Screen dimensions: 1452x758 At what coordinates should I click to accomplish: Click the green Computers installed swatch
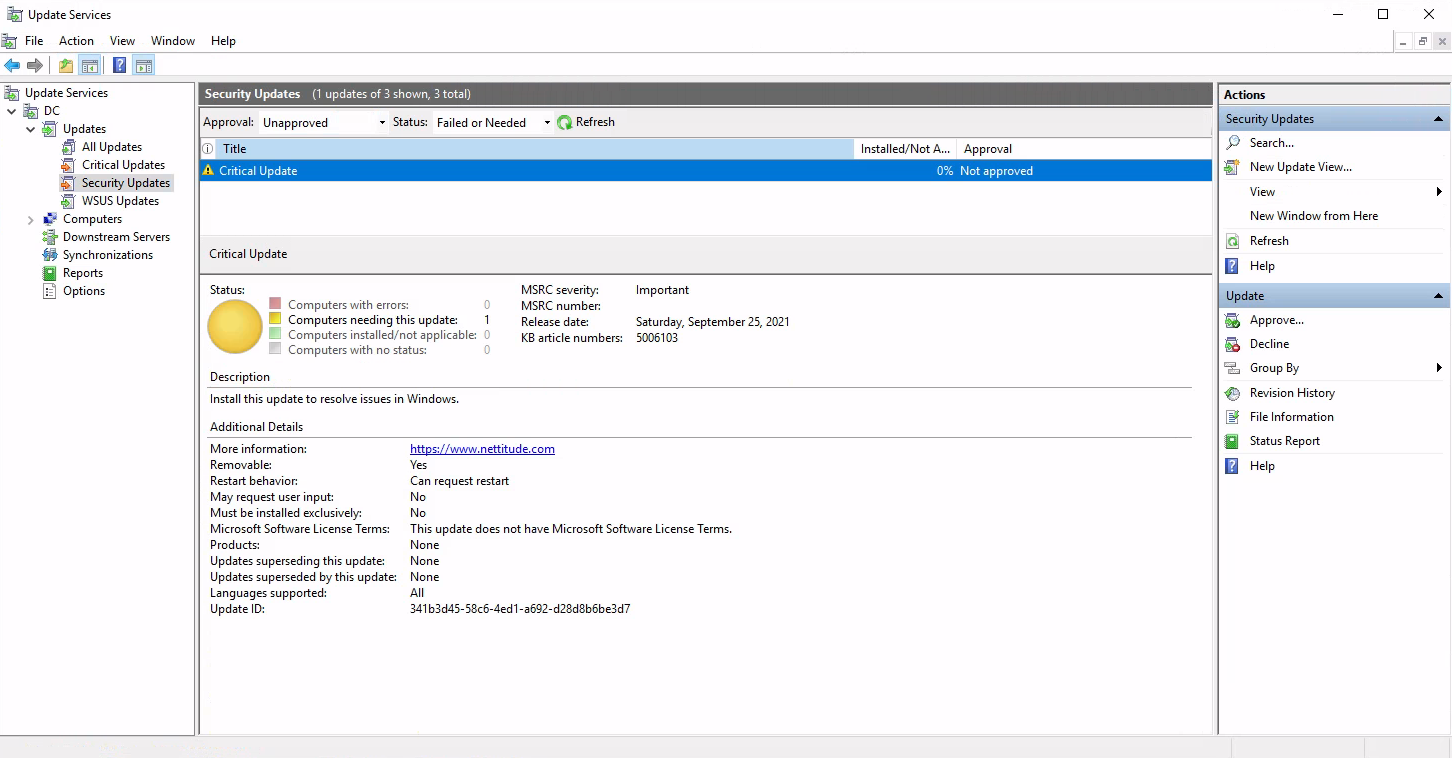coord(275,334)
